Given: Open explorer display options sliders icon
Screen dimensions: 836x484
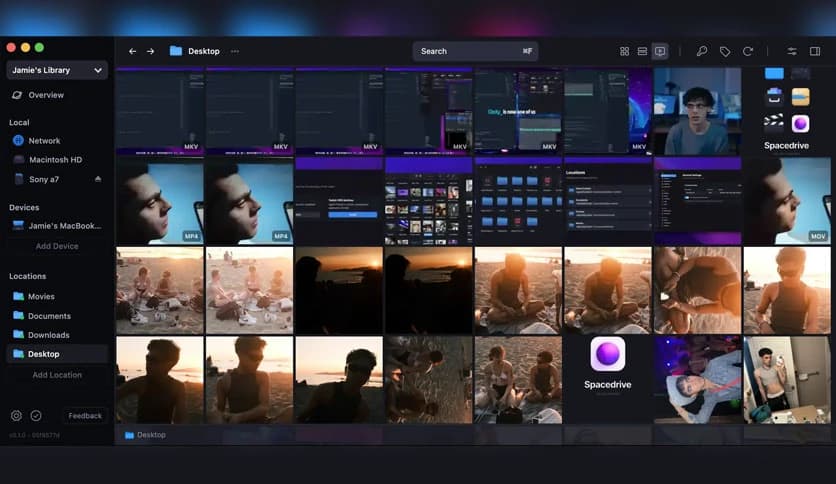Looking at the screenshot, I should [792, 51].
